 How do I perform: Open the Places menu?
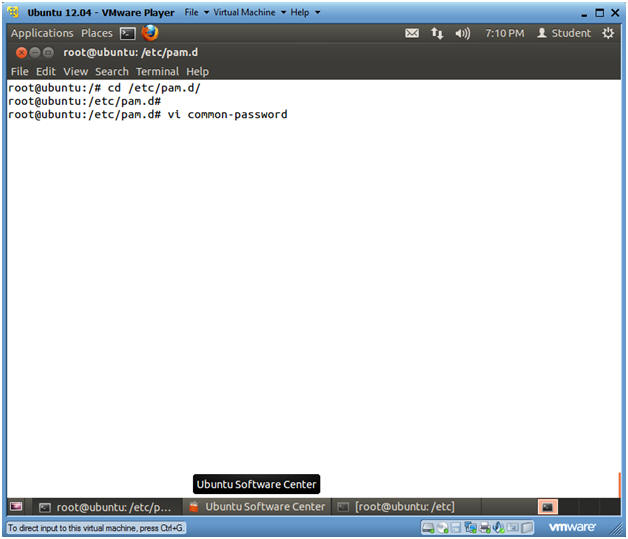pos(97,33)
